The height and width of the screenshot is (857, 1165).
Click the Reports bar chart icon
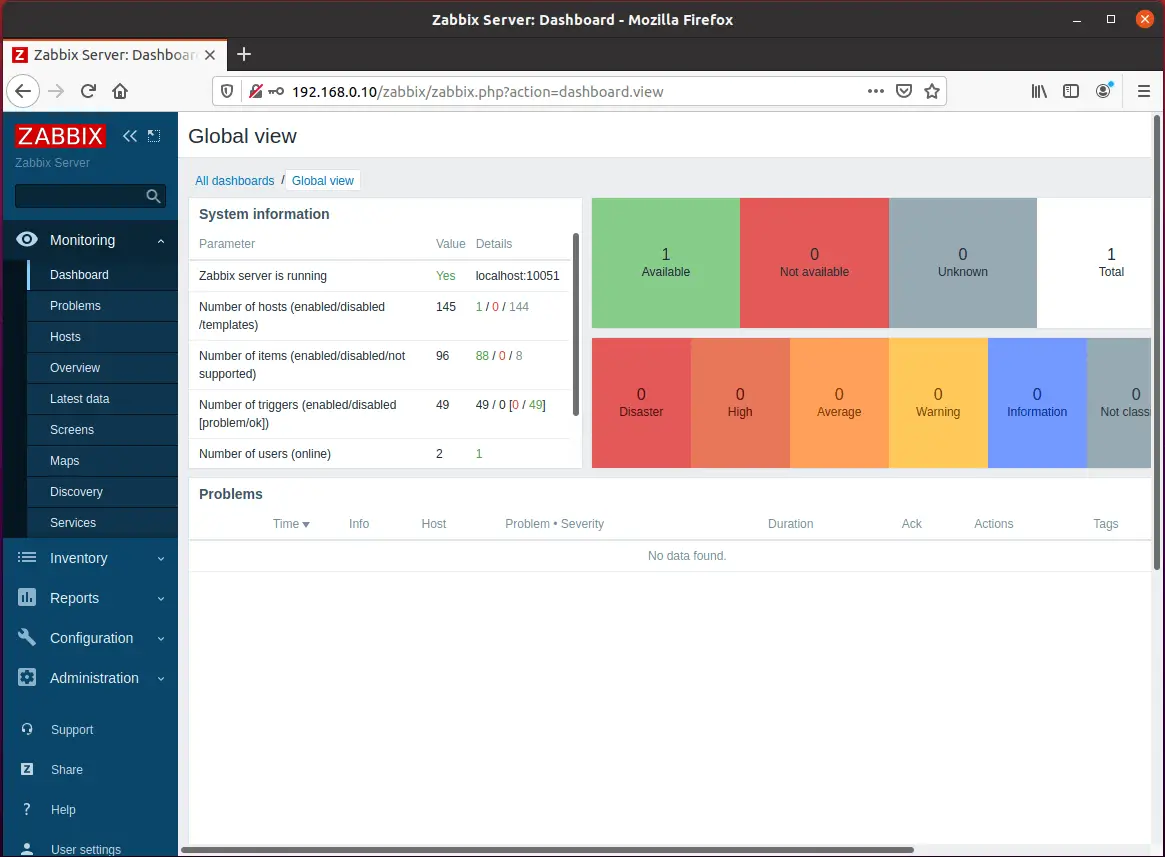click(27, 598)
